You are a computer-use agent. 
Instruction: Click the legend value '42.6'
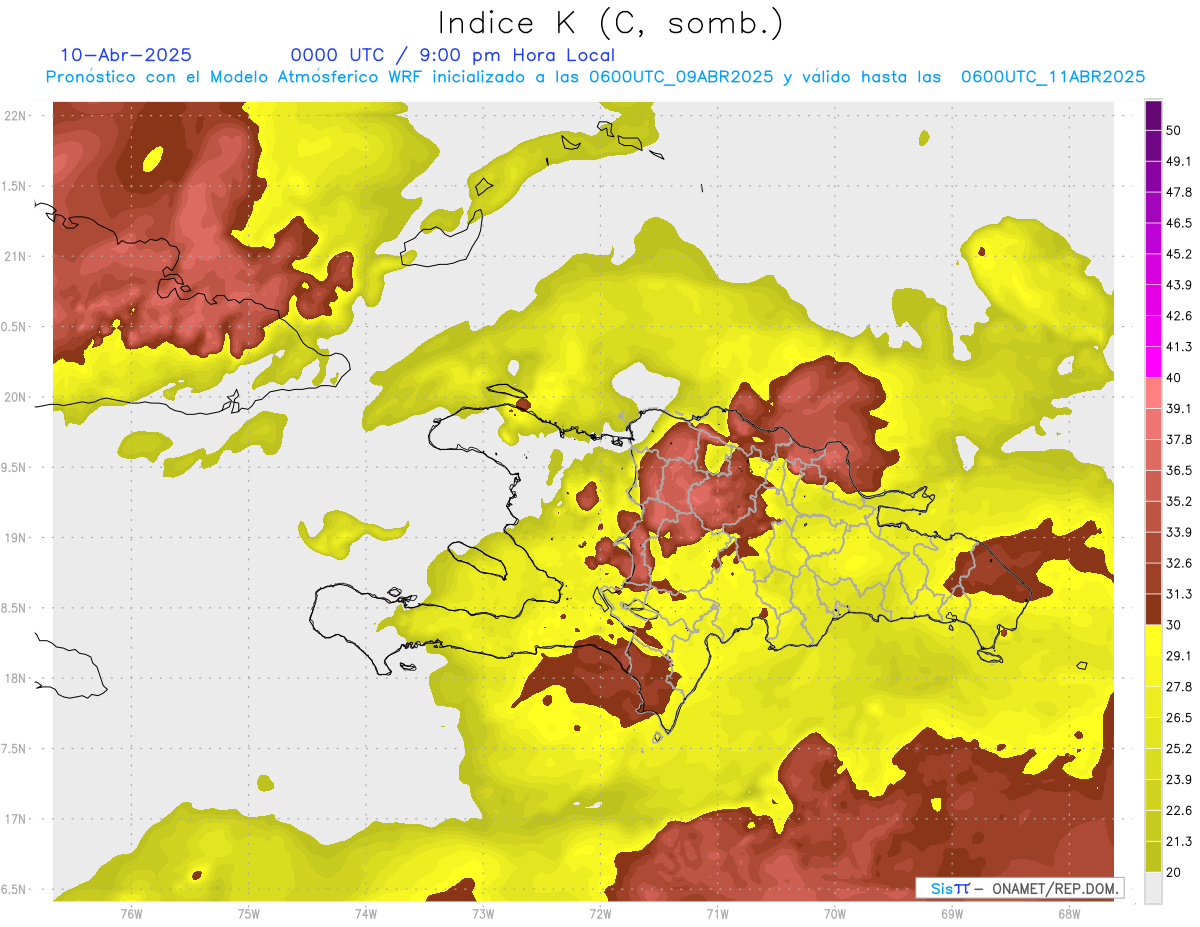point(1179,316)
